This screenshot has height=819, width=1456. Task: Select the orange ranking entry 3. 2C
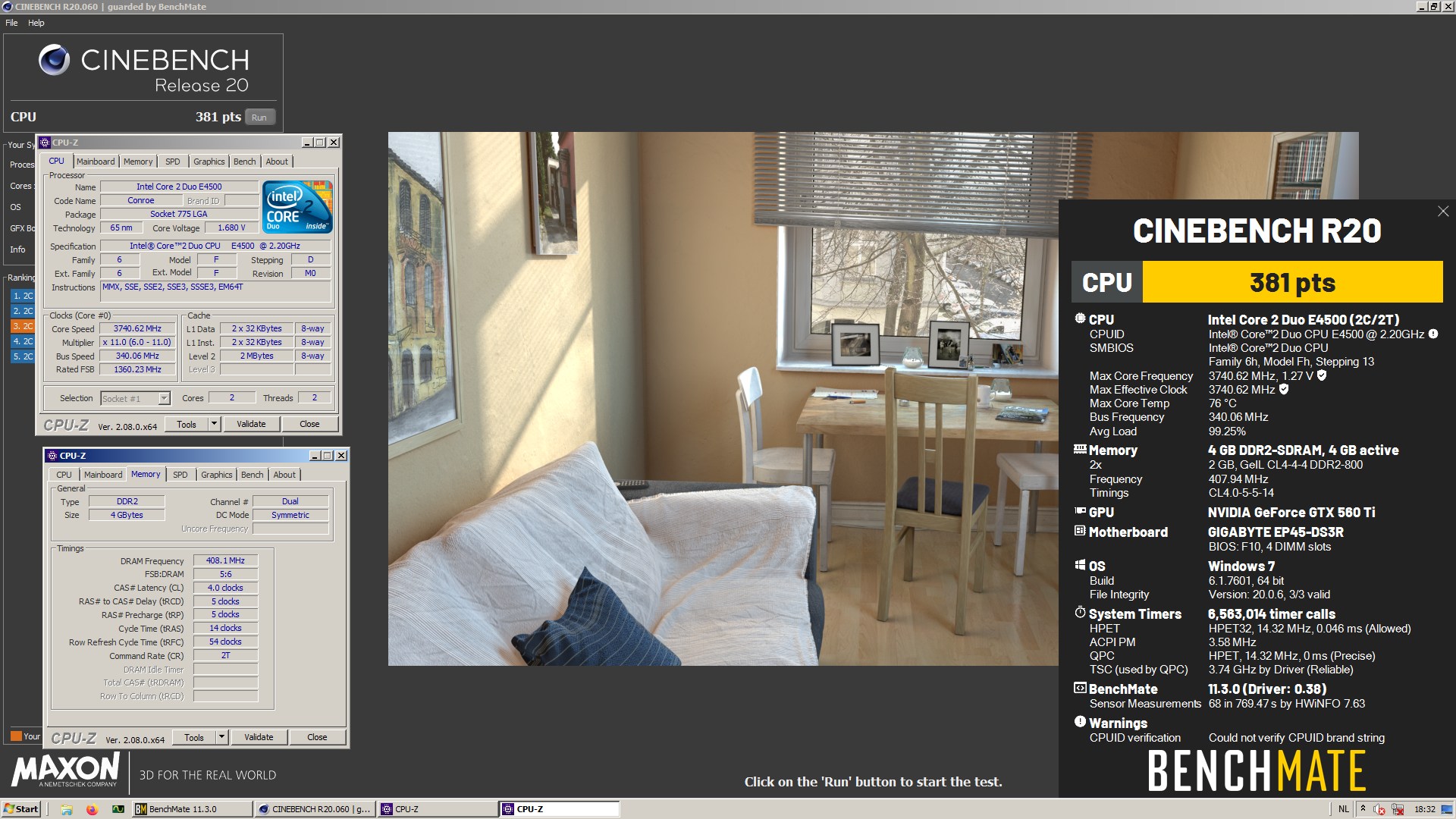23,326
